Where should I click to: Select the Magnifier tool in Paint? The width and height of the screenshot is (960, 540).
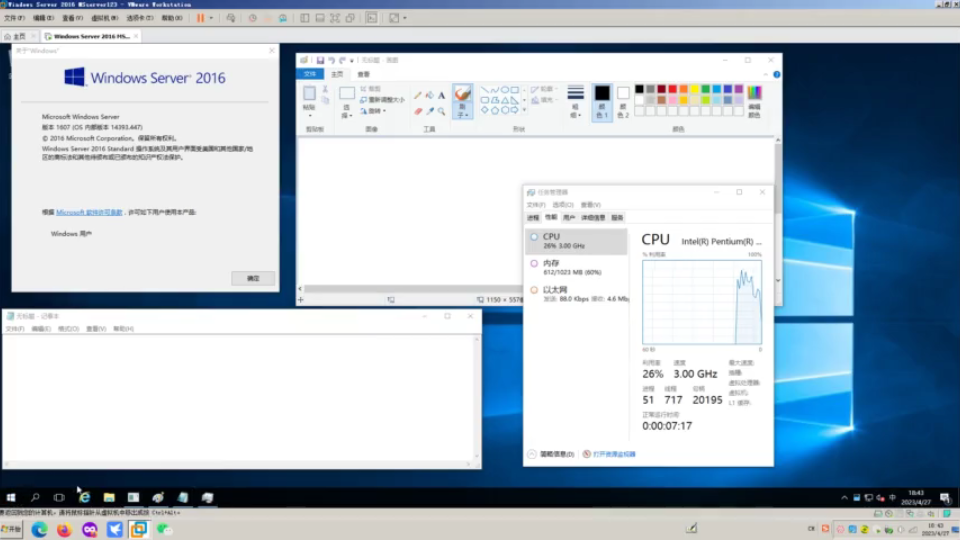441,111
